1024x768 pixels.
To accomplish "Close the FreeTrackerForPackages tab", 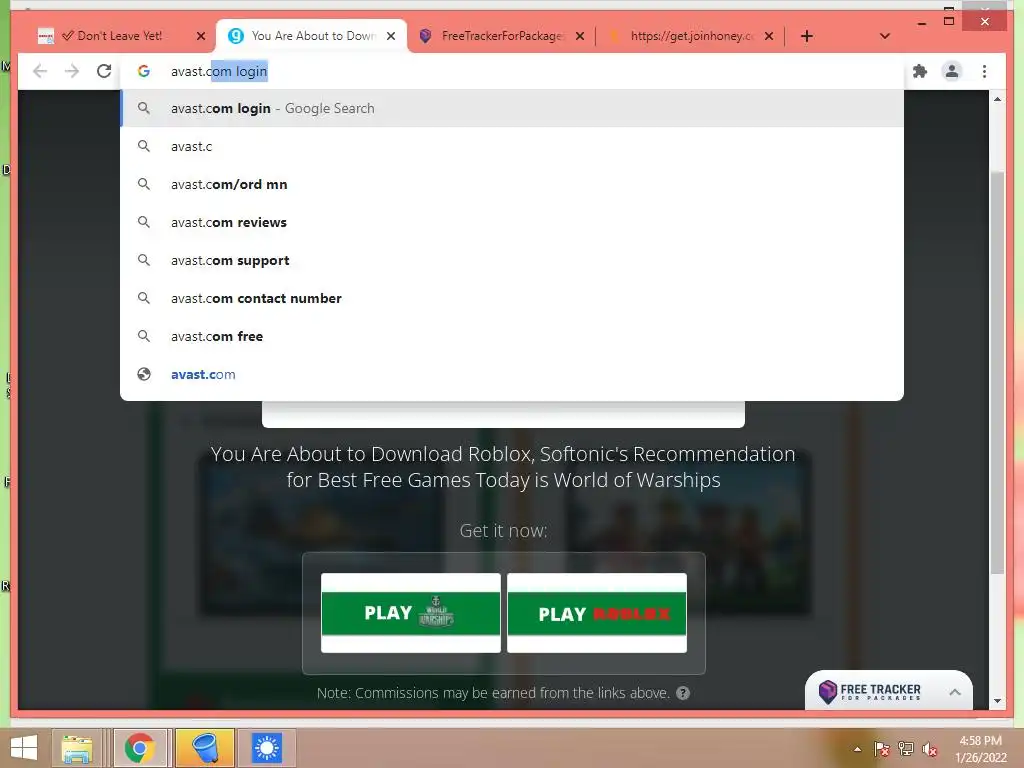I will click(580, 36).
